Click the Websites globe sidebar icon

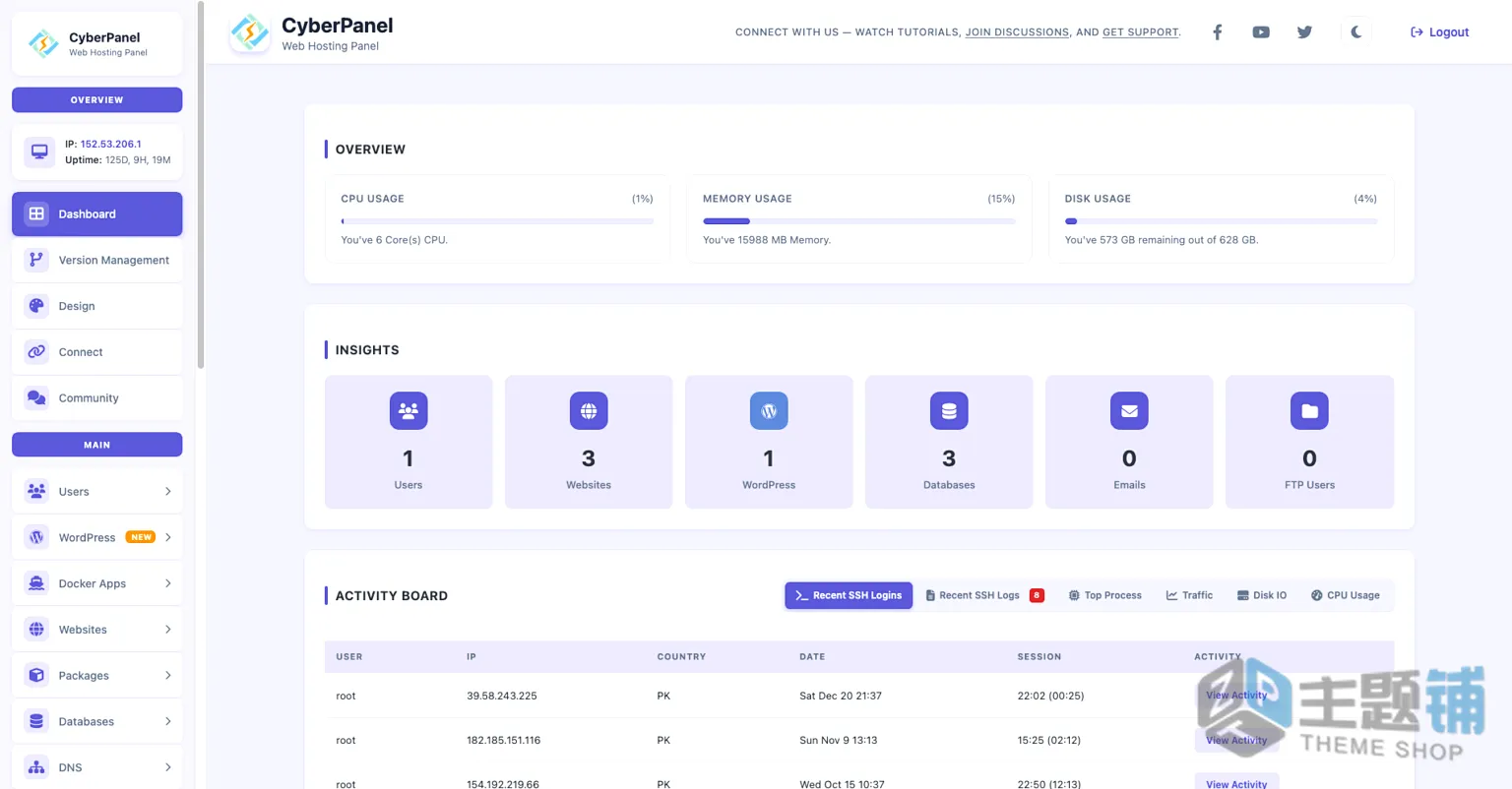pos(36,630)
